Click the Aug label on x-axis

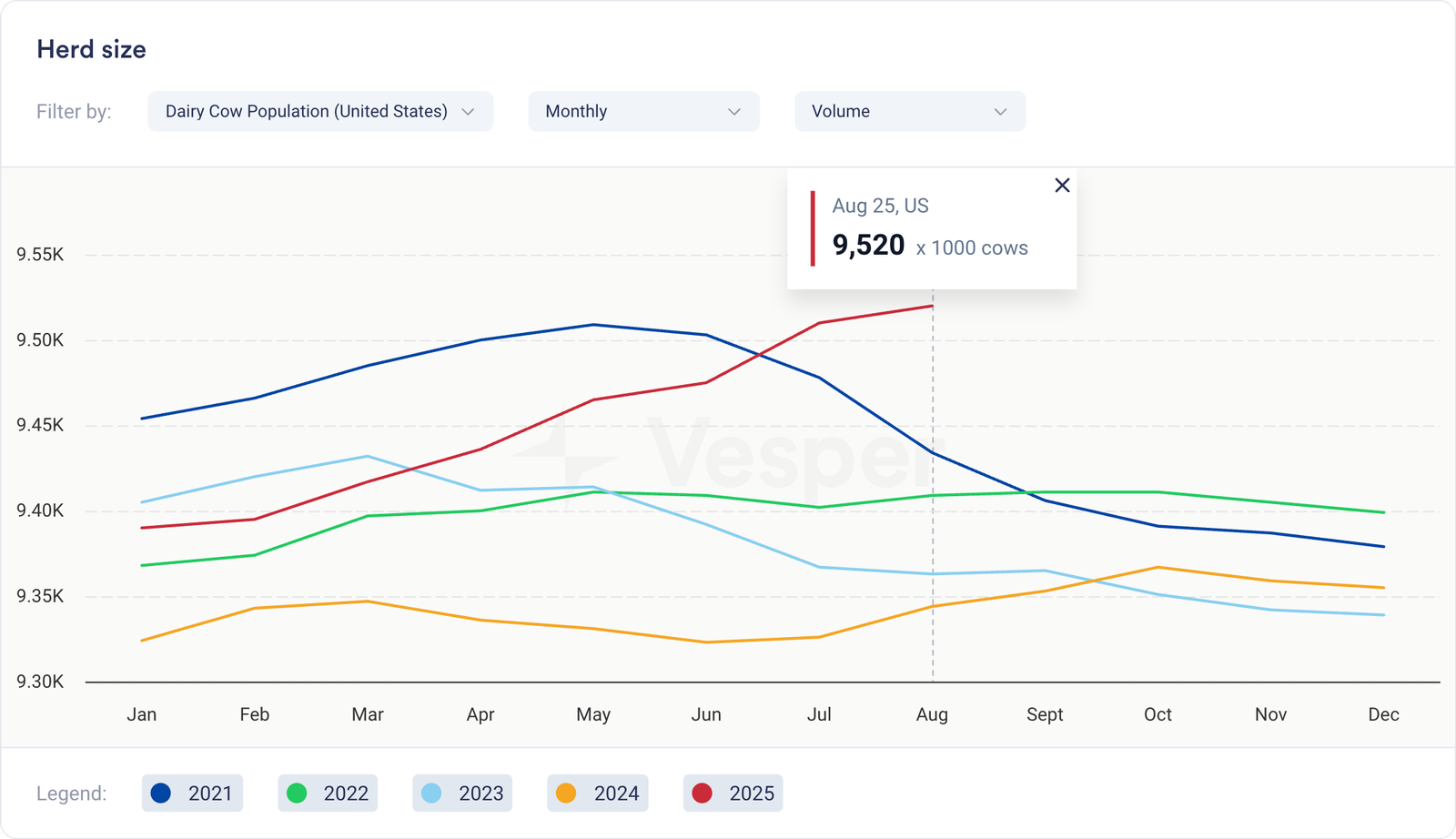click(x=932, y=714)
